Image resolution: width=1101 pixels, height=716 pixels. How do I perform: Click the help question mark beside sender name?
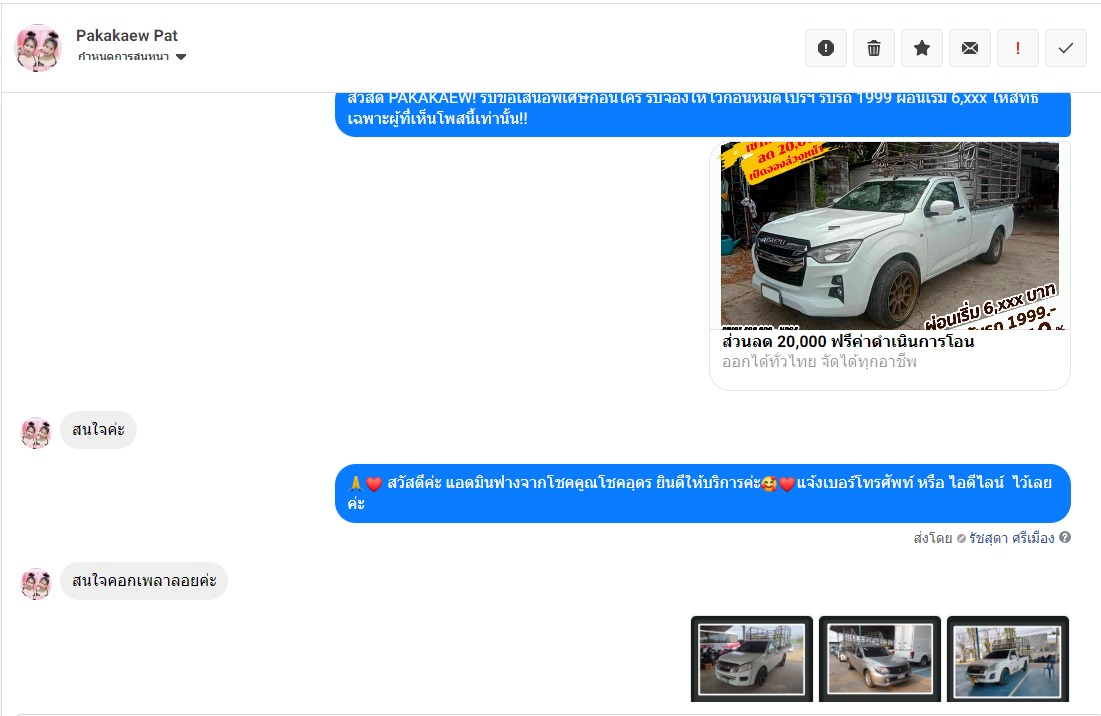pyautogui.click(x=1065, y=538)
